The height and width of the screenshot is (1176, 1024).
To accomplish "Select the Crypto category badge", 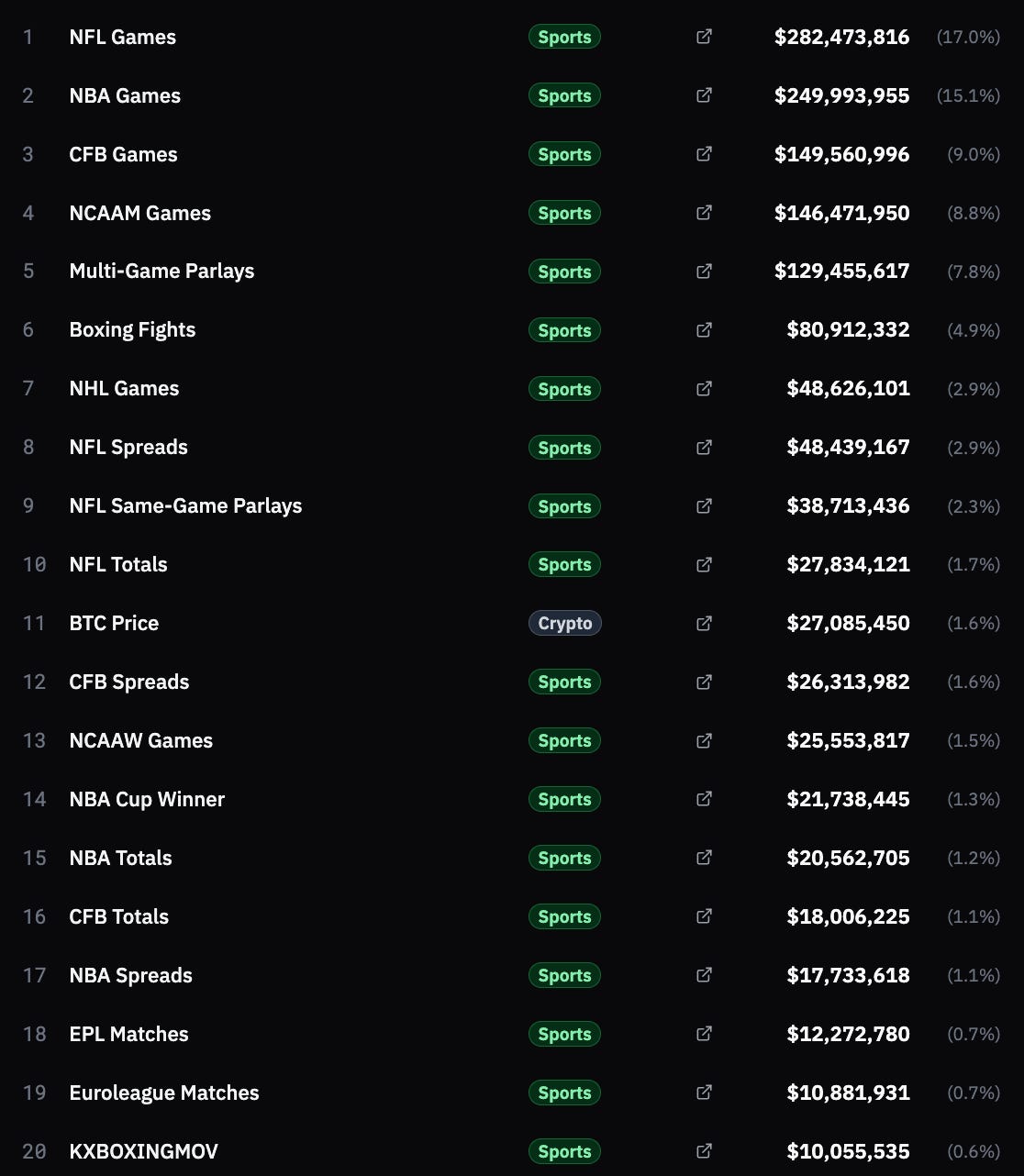I will 564,623.
